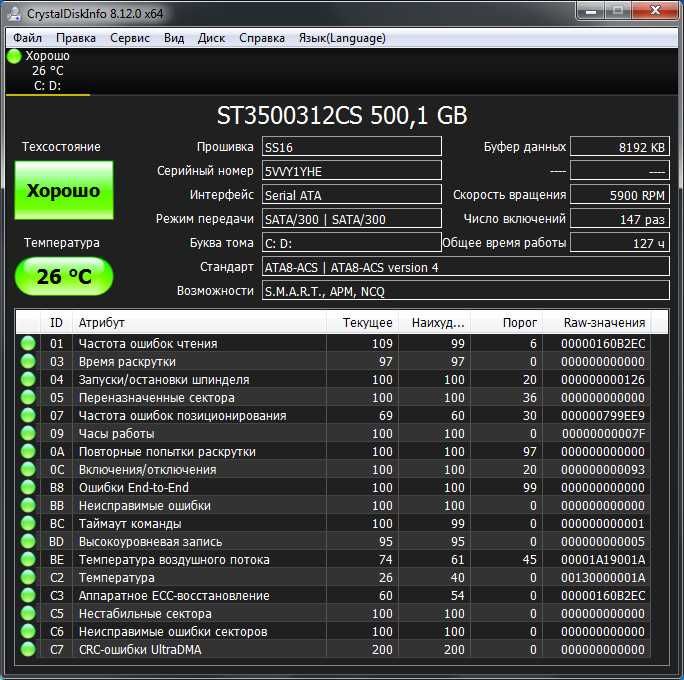Image resolution: width=684 pixels, height=680 pixels.
Task: Click status icon for Температура row C2
Action: pos(28,577)
